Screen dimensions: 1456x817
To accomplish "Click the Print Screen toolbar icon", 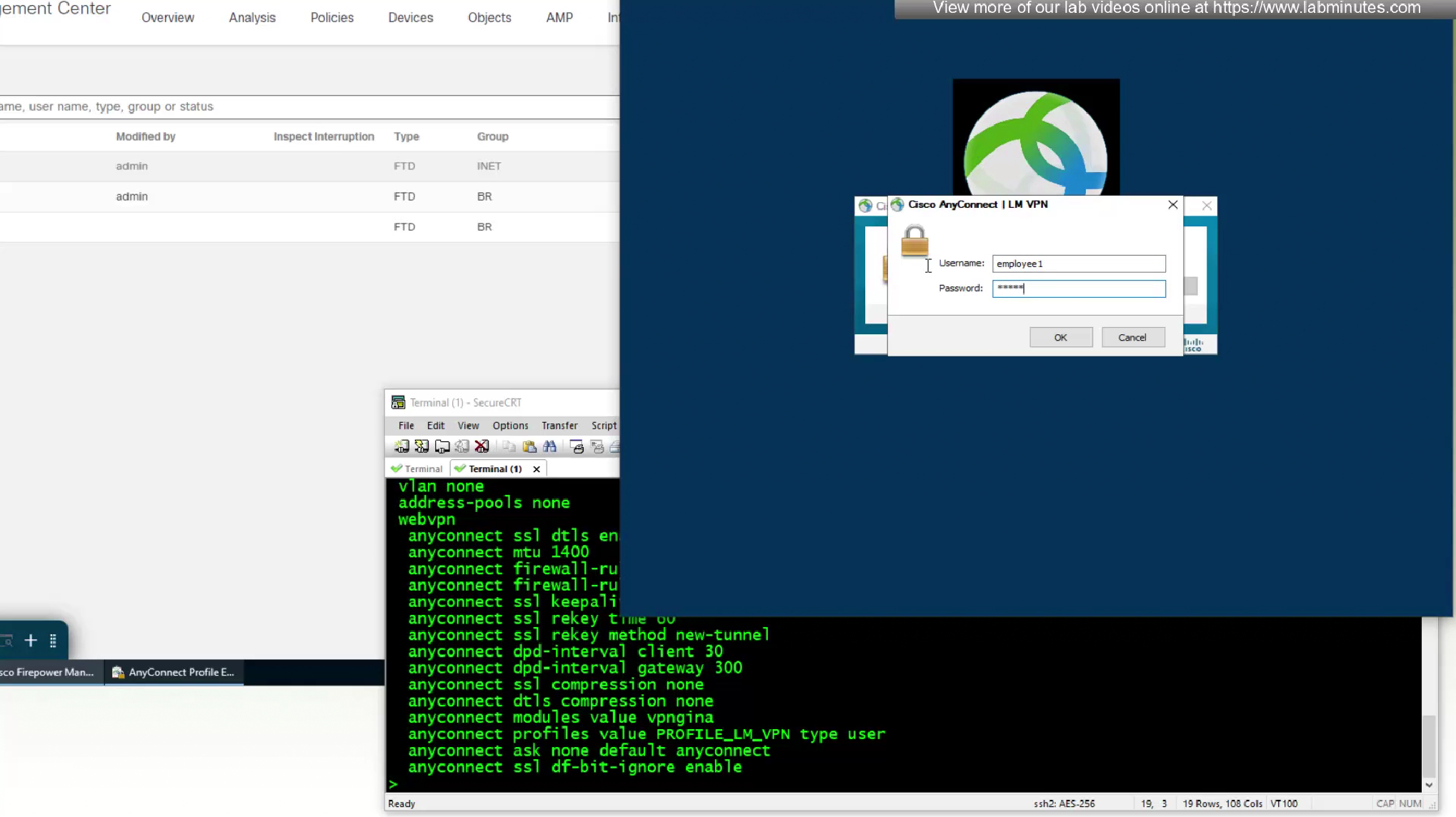I will [x=577, y=447].
